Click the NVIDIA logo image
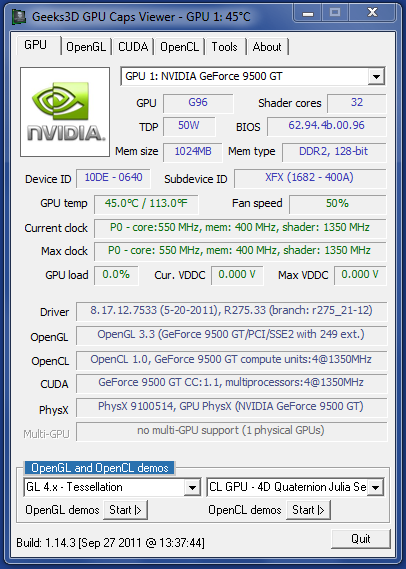 [x=65, y=112]
